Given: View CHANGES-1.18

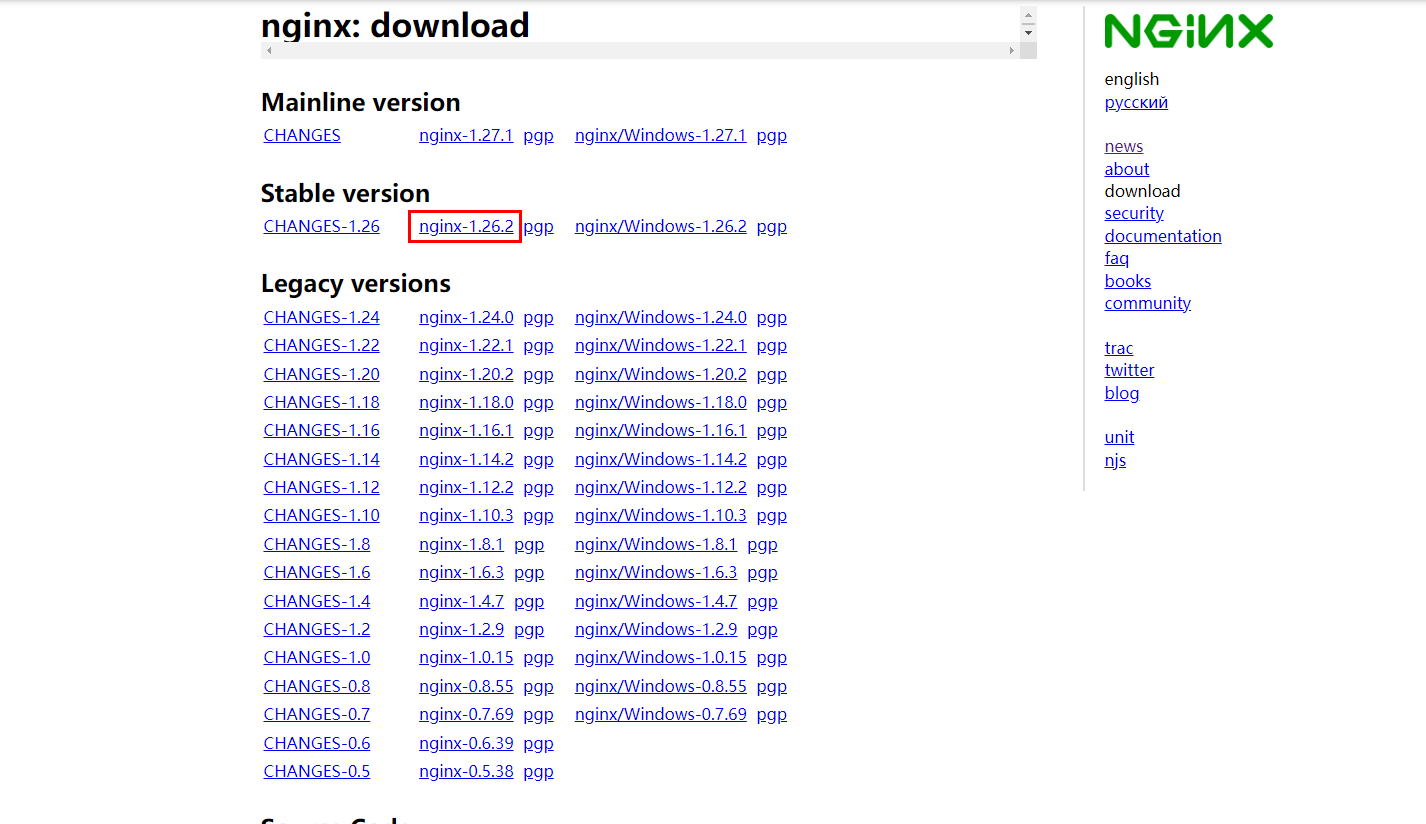Looking at the screenshot, I should click(322, 402).
